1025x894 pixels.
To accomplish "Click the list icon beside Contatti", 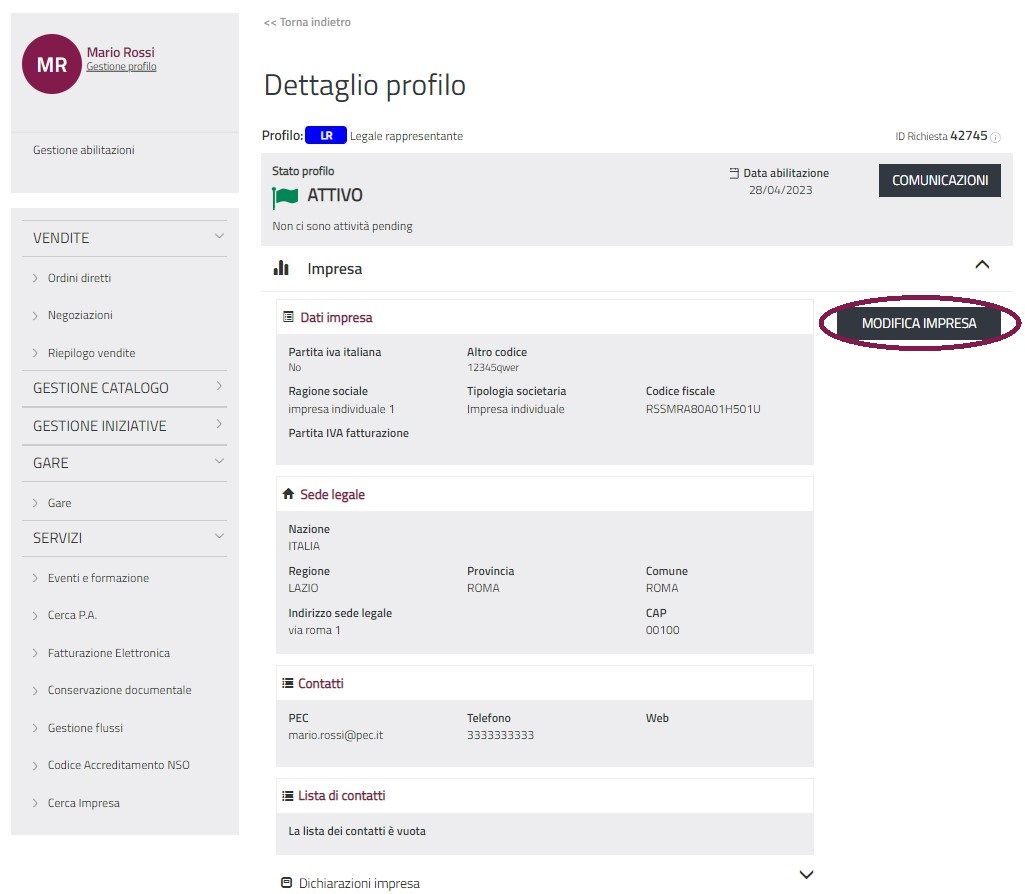I will tap(288, 683).
